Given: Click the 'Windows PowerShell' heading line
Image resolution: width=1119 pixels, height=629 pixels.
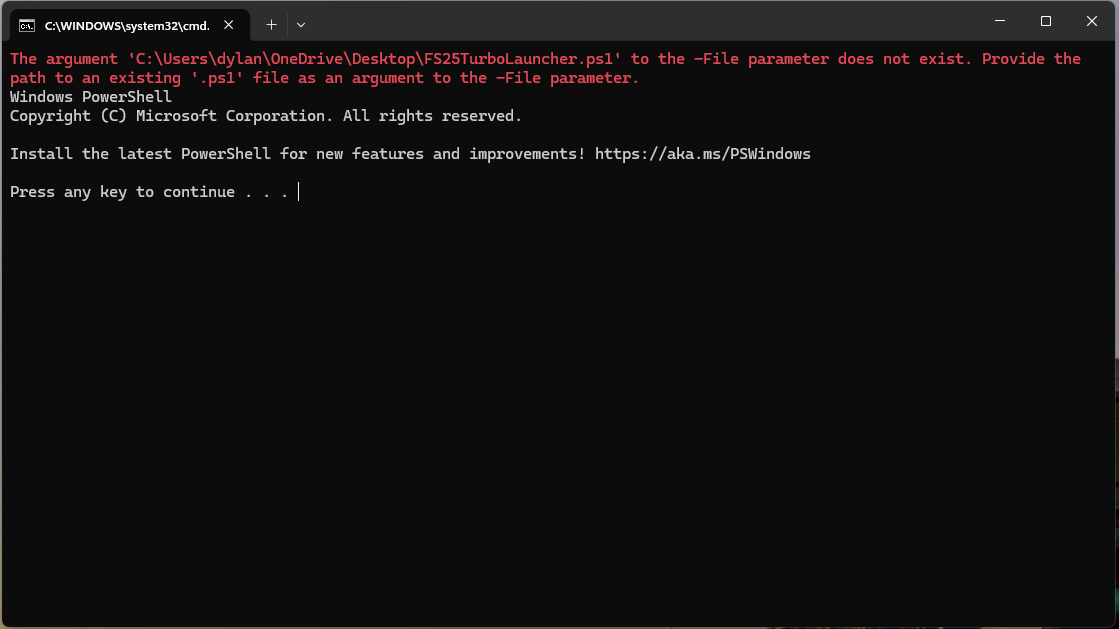Looking at the screenshot, I should (91, 97).
